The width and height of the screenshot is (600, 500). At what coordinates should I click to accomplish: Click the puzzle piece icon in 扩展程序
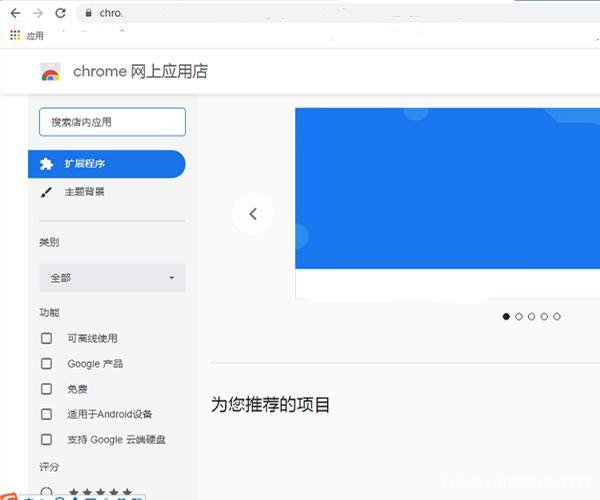46,164
